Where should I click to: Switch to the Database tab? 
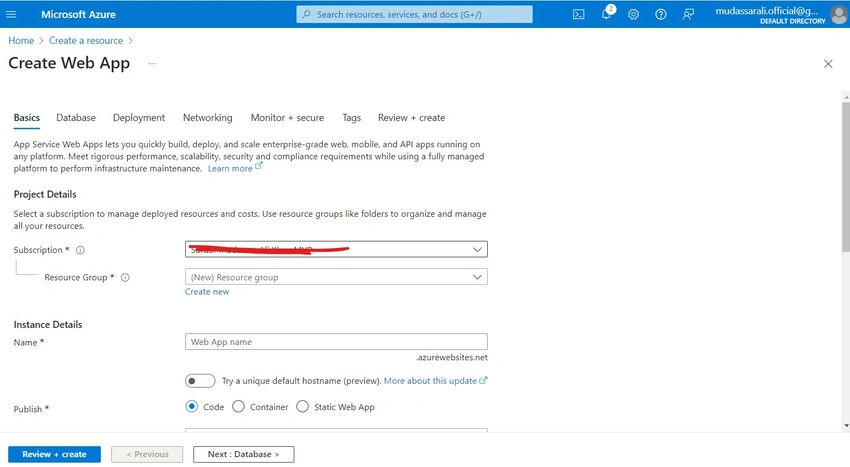click(76, 118)
